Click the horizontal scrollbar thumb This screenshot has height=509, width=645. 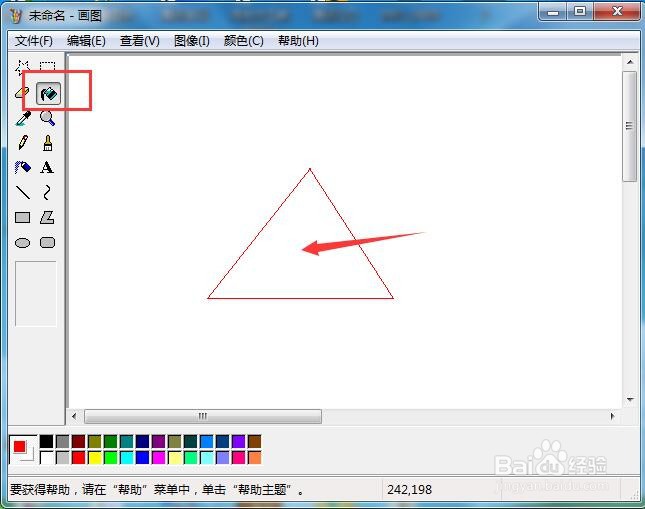tap(203, 416)
